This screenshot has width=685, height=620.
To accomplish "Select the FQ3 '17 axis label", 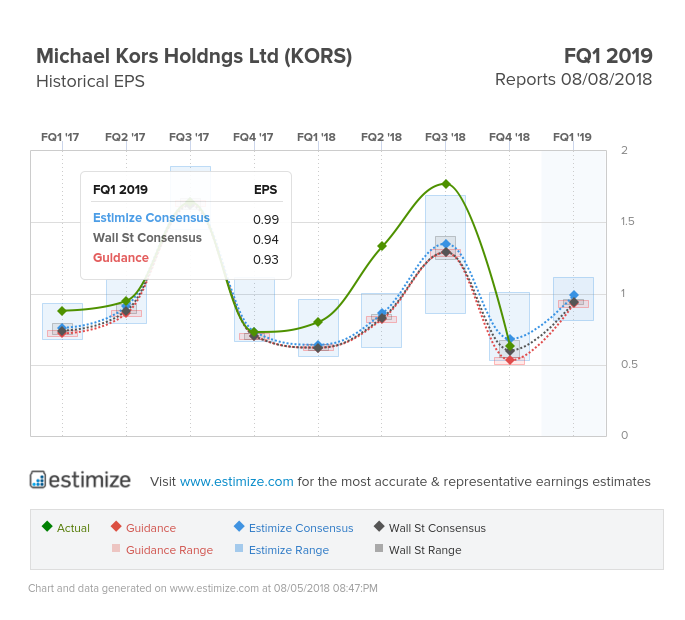I will click(x=189, y=137).
